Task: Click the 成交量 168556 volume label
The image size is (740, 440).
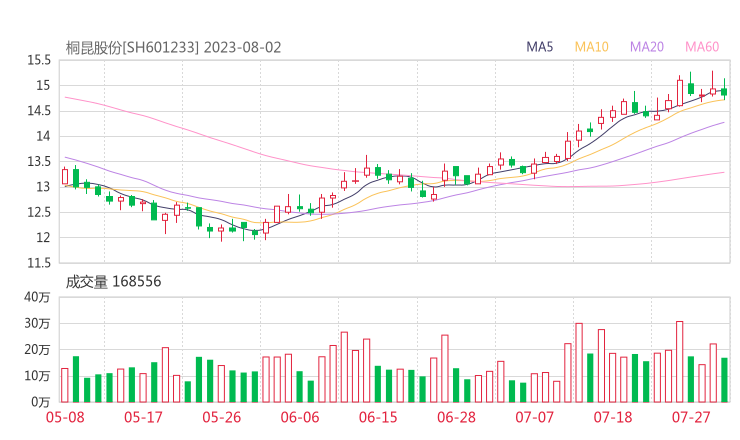Action: [113, 282]
